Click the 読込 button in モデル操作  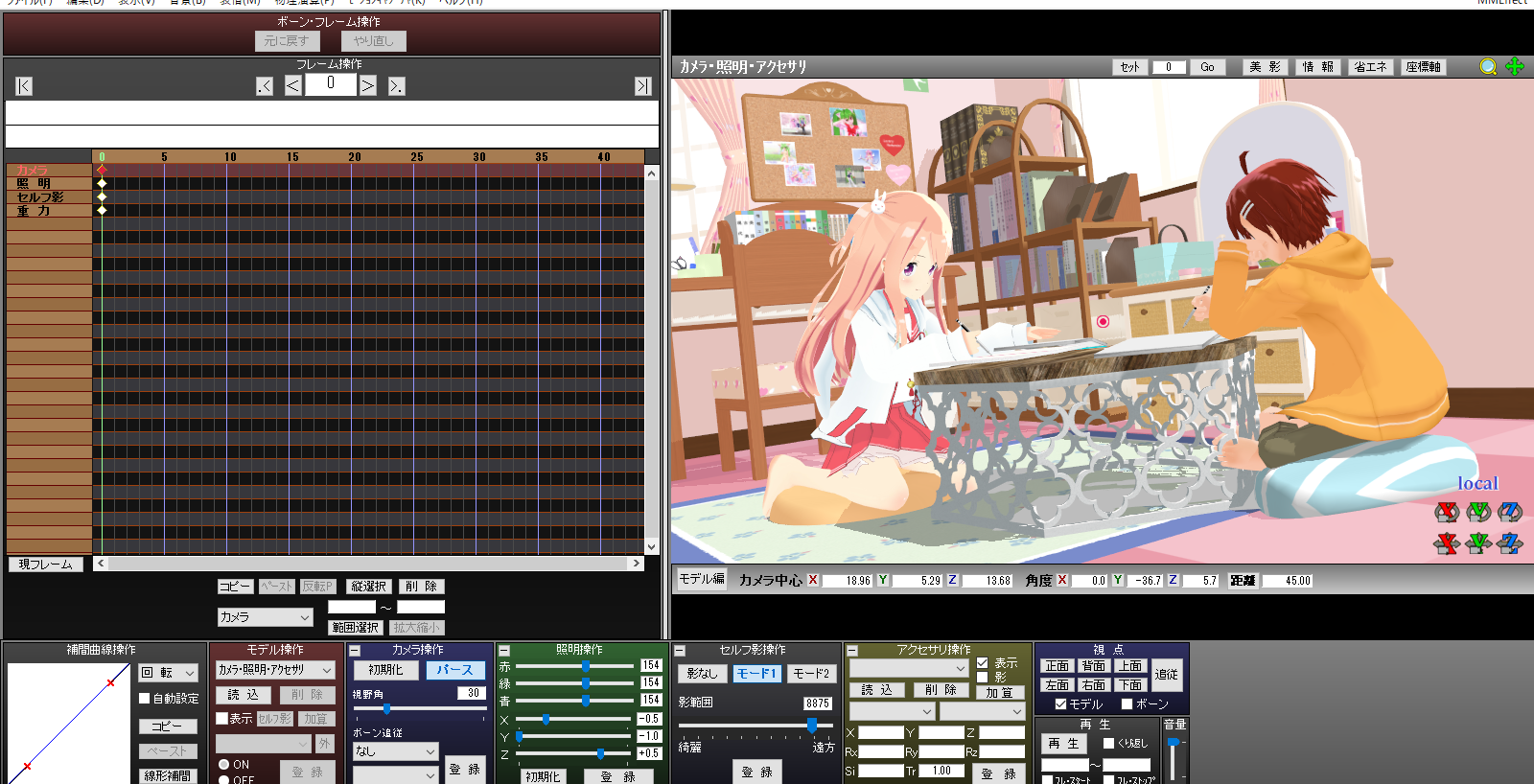pos(243,695)
